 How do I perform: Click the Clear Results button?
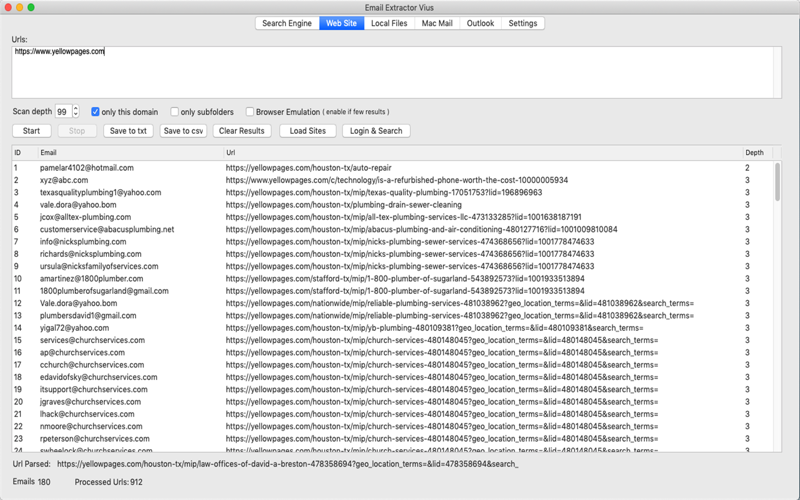(242, 131)
